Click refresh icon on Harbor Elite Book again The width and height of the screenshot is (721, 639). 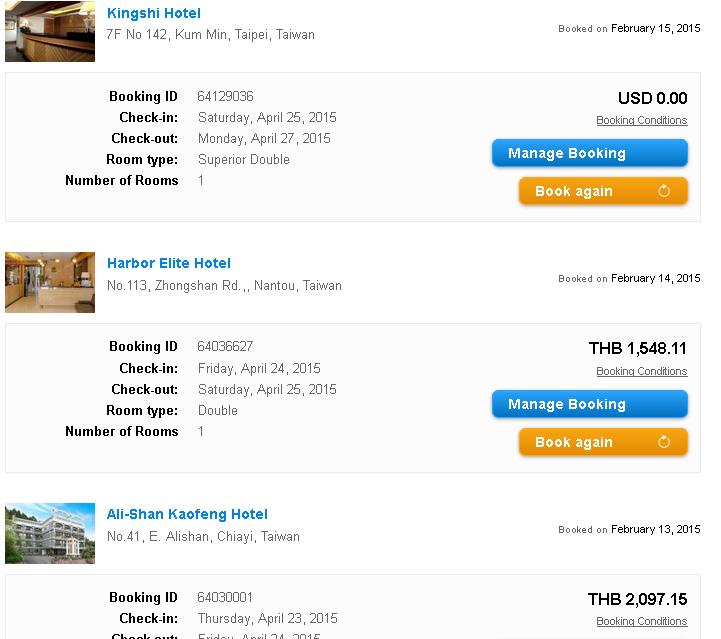(x=664, y=442)
